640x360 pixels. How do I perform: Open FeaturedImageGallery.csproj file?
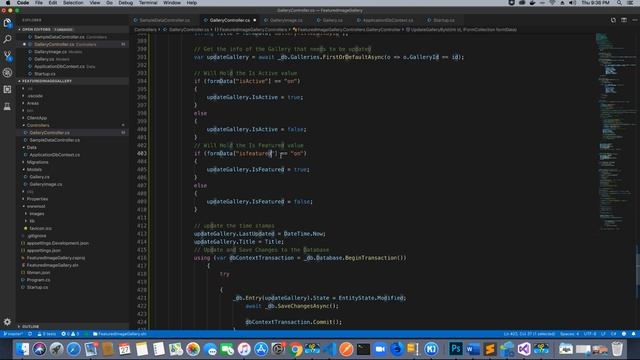(x=56, y=258)
